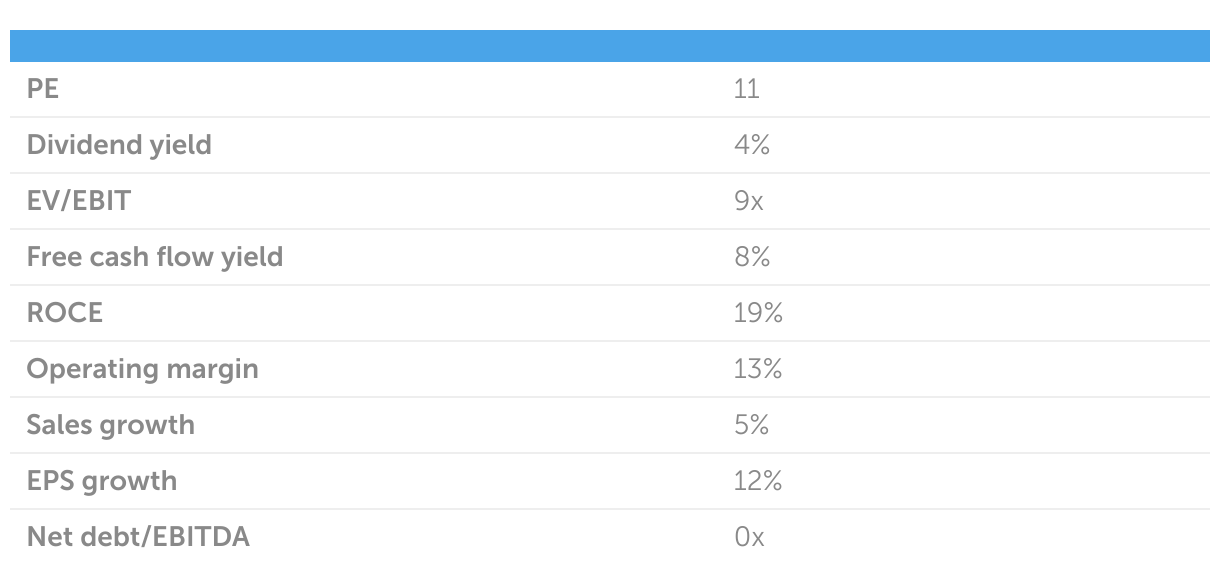The width and height of the screenshot is (1220, 574).
Task: Click the blue header above values column
Action: coord(965,46)
